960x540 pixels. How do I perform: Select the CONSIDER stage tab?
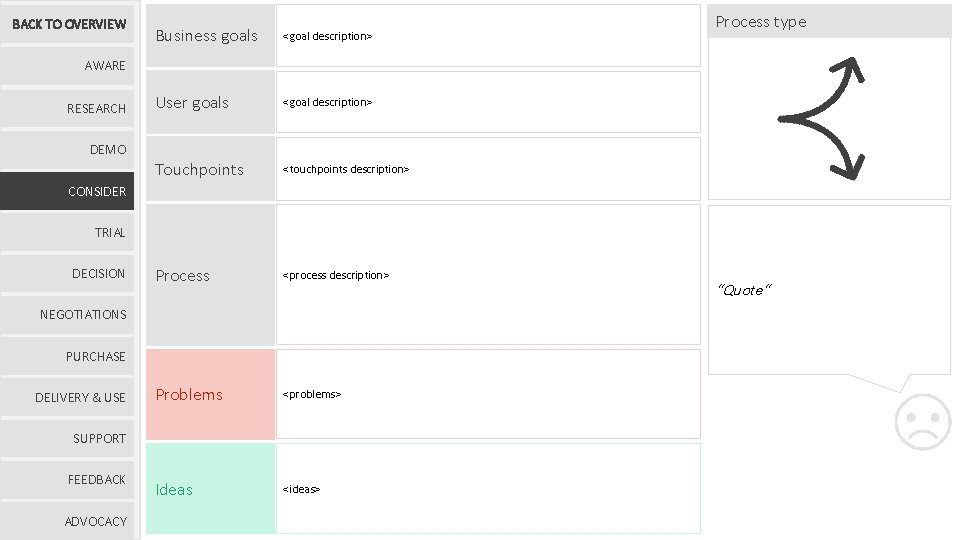pyautogui.click(x=69, y=191)
